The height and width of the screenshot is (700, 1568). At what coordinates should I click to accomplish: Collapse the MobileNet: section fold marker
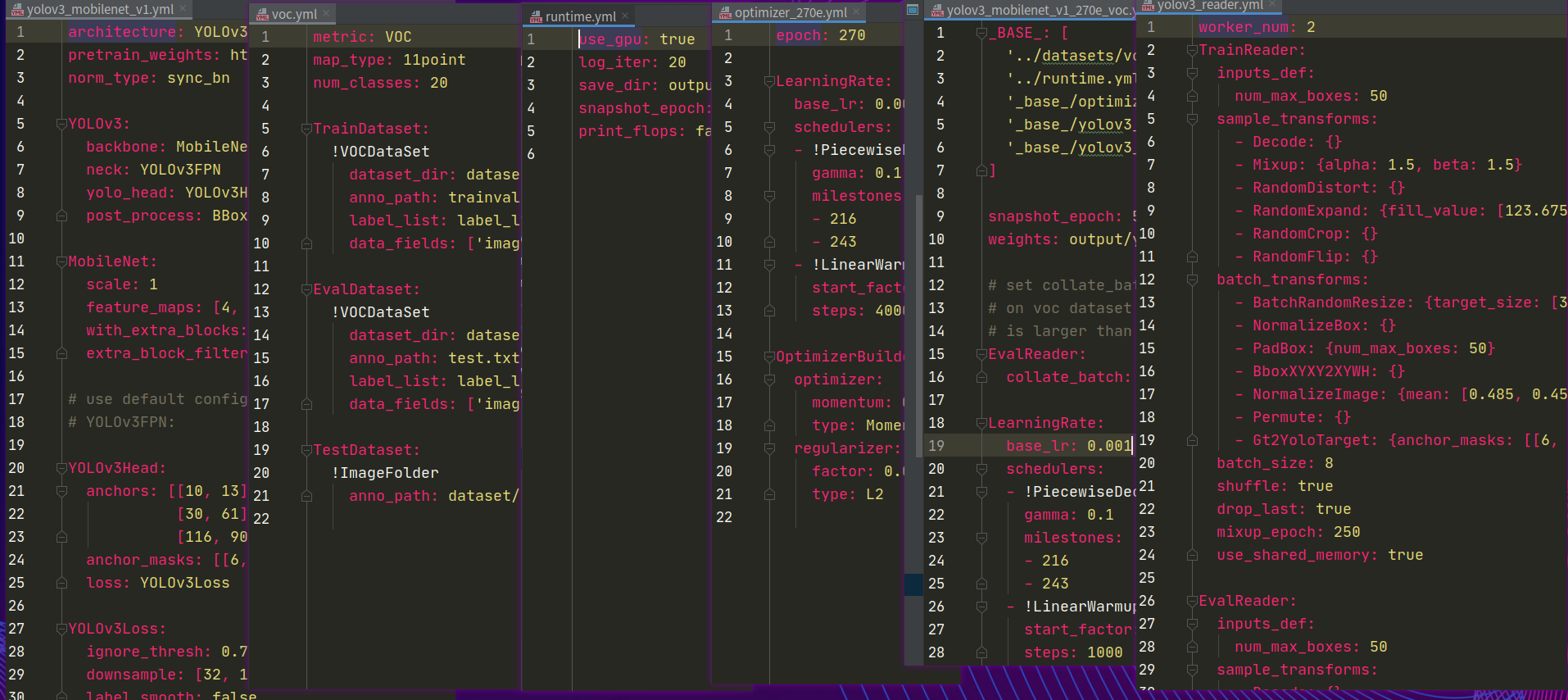tap(61, 261)
